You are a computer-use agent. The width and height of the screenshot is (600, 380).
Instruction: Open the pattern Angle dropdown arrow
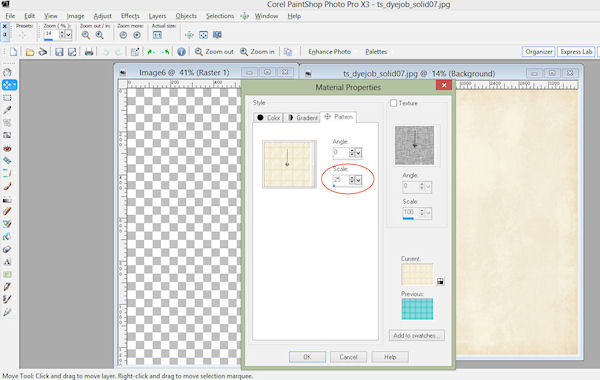click(x=358, y=153)
